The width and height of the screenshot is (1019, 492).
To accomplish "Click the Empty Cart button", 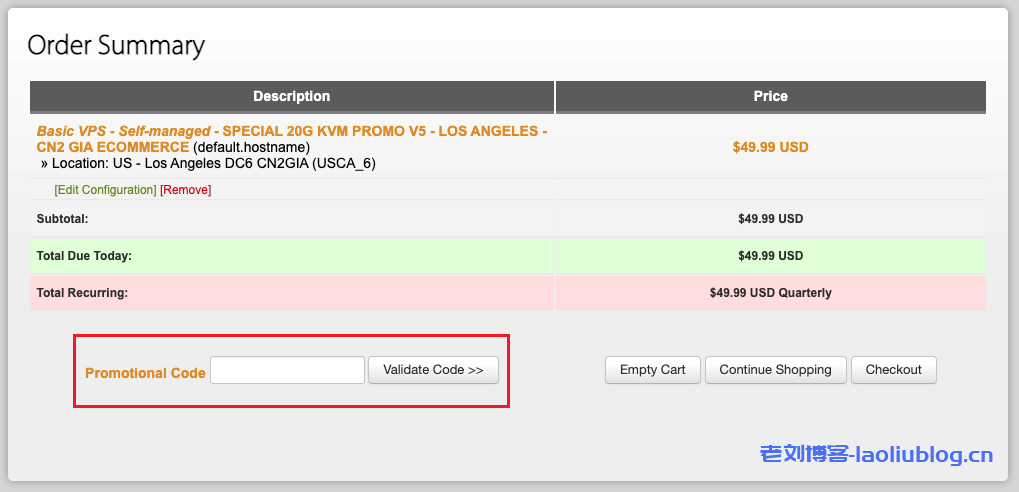I will 652,370.
